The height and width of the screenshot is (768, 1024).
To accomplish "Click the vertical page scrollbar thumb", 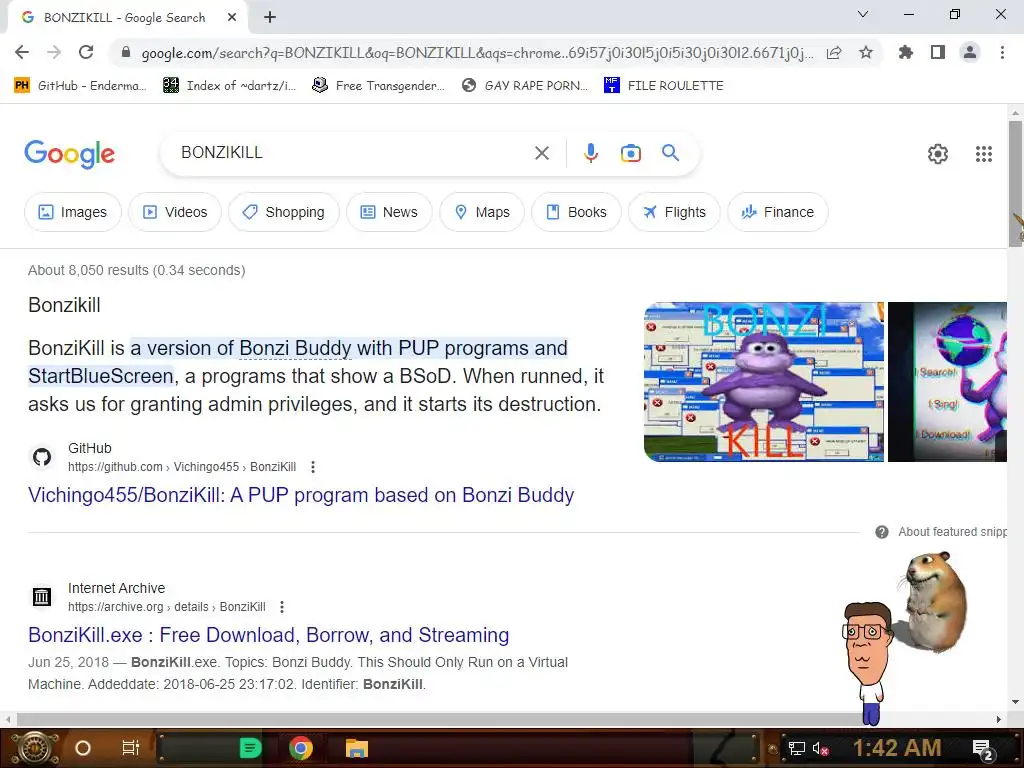I will click(1015, 183).
